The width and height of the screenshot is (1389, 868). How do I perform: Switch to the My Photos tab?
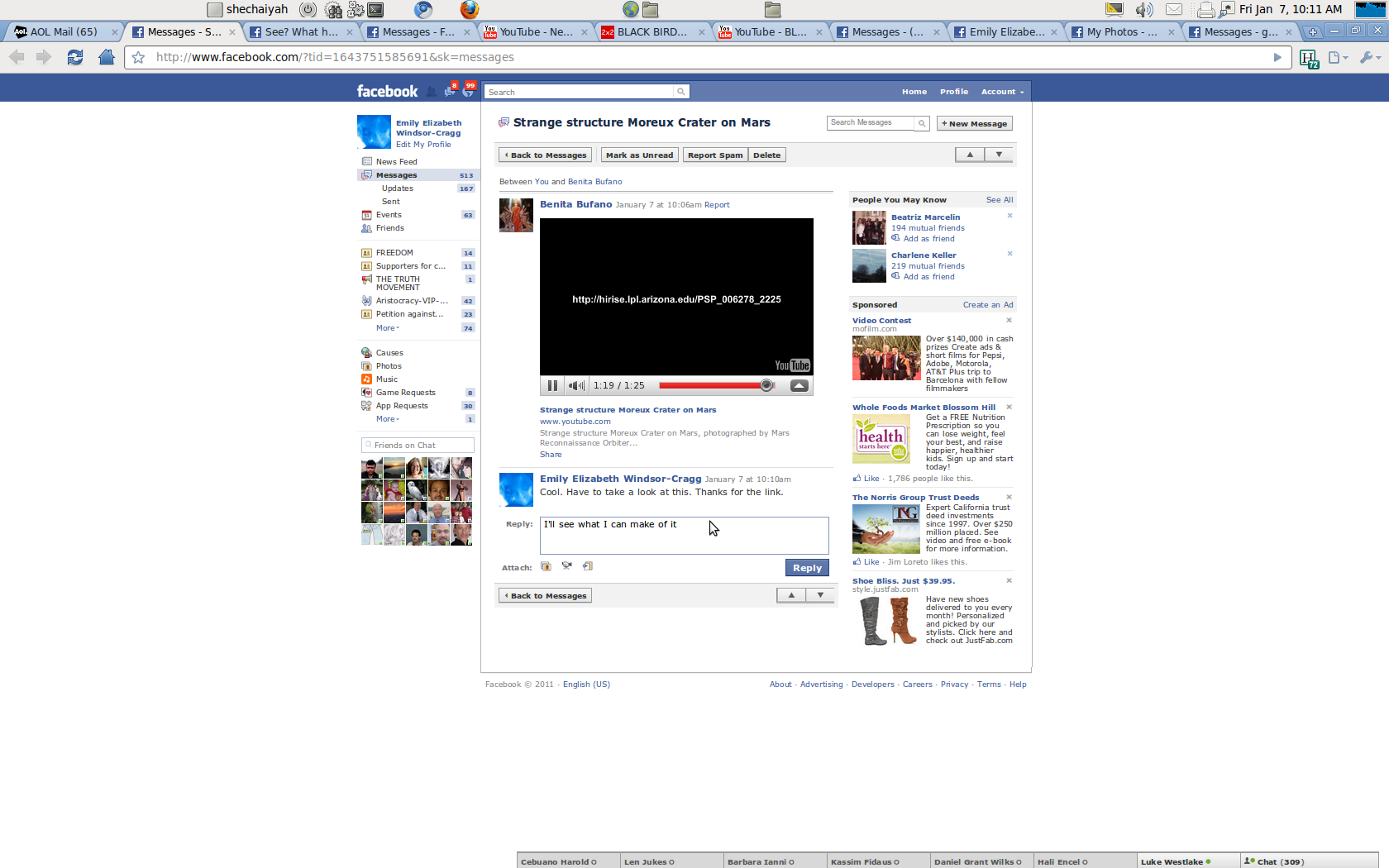tap(1122, 32)
